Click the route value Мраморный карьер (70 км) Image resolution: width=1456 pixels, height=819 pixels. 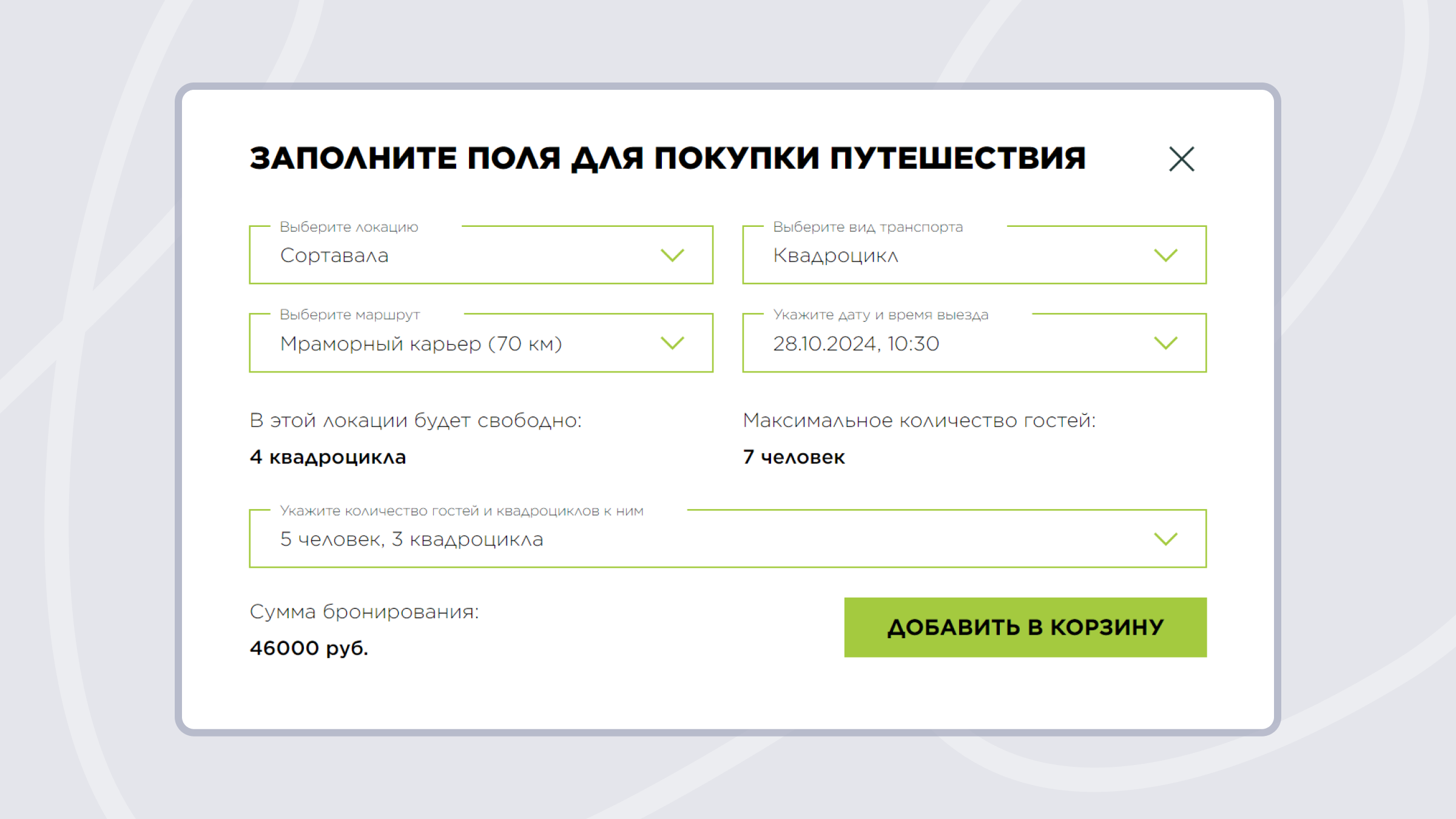pyautogui.click(x=422, y=343)
